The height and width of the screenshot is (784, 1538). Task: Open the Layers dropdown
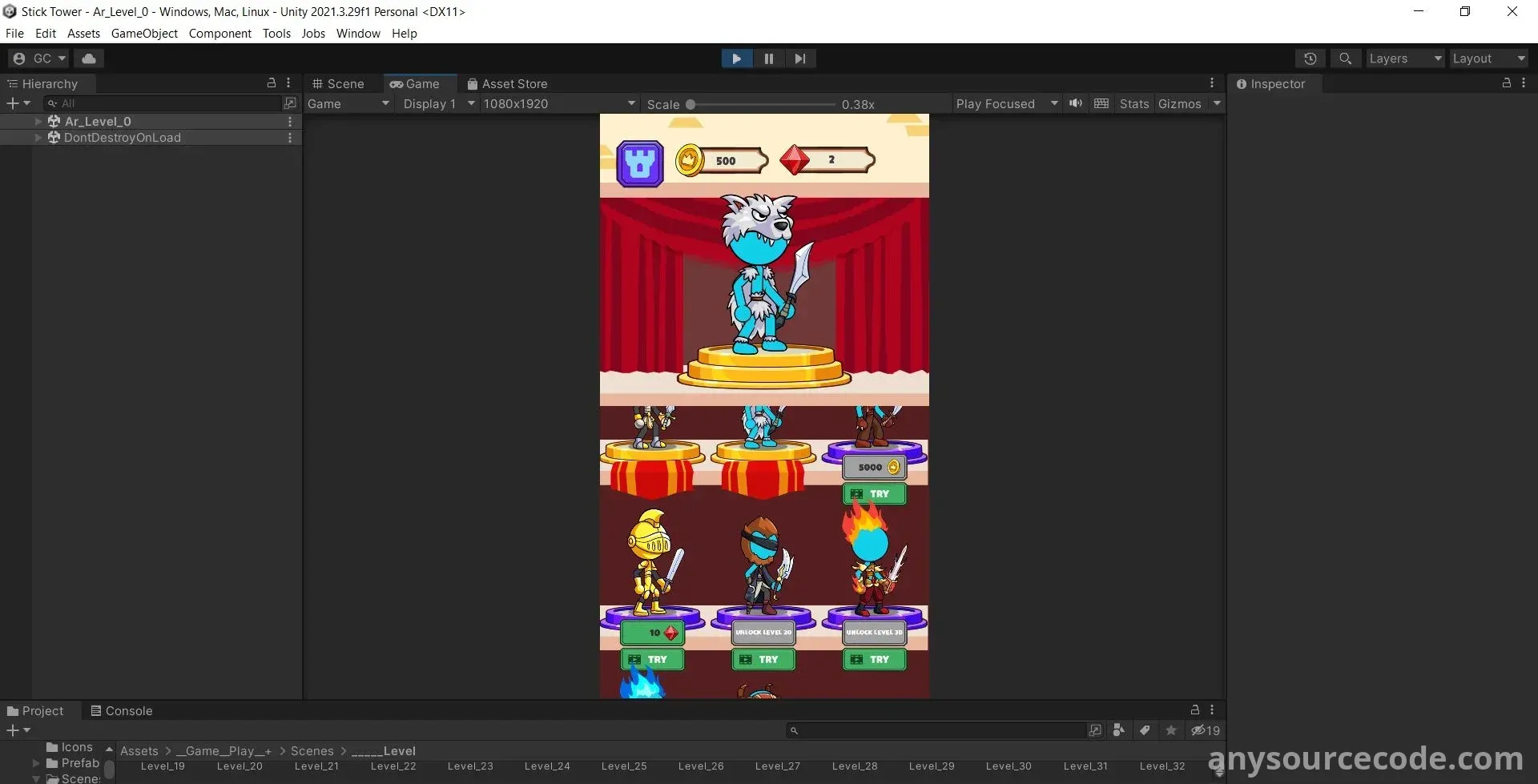tap(1404, 58)
